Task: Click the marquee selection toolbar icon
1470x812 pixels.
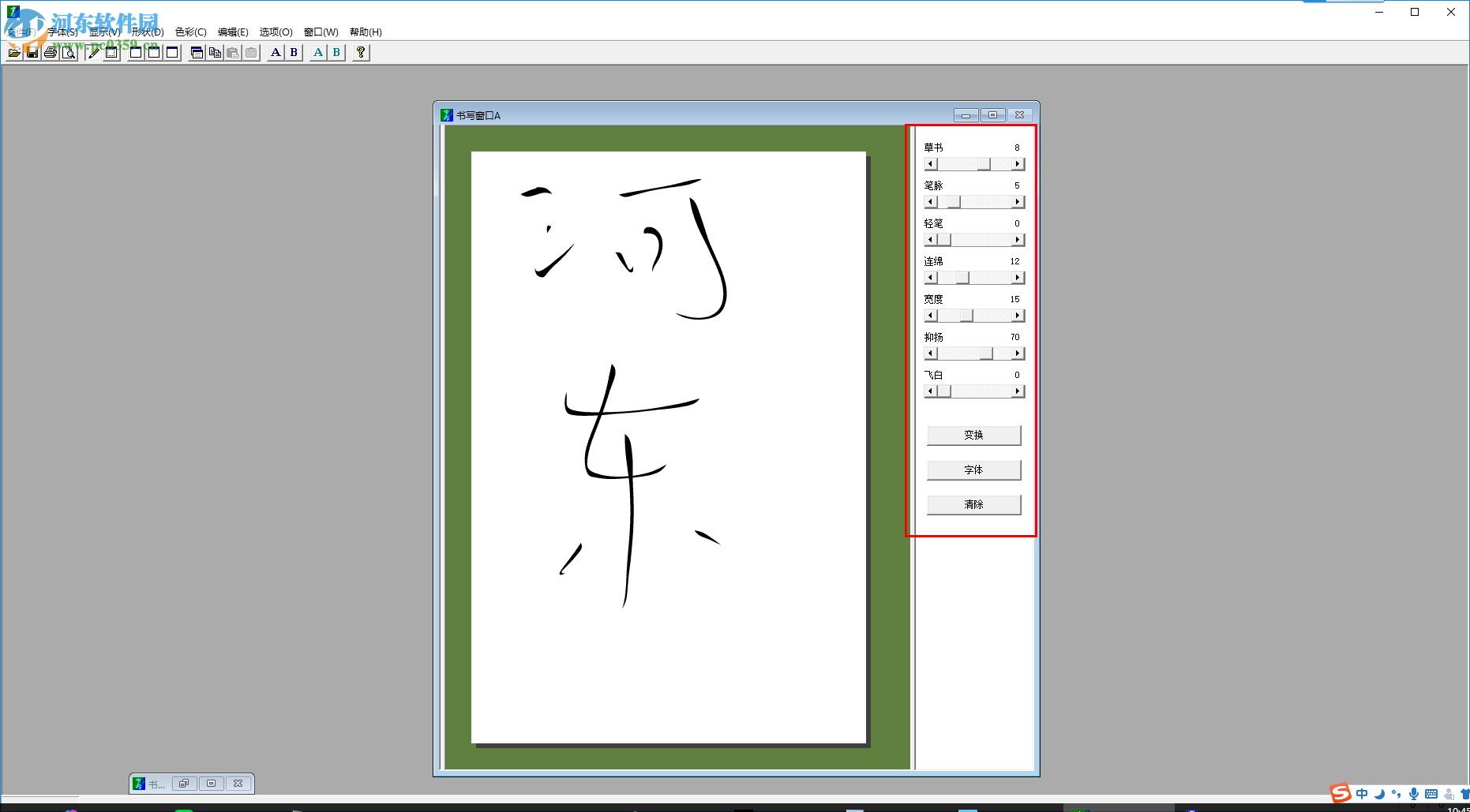Action: (111, 52)
